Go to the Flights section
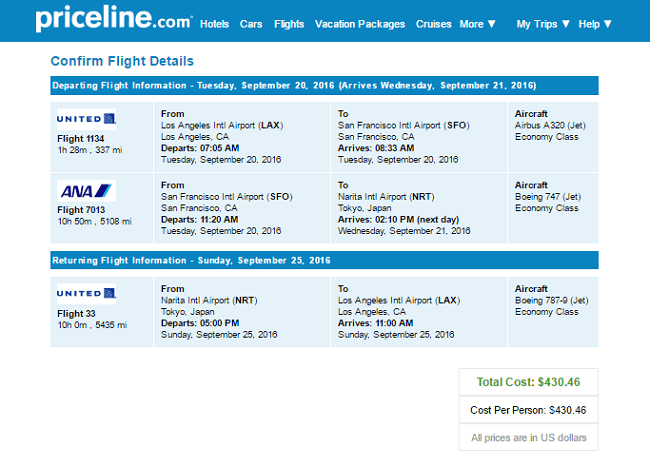 coord(289,24)
